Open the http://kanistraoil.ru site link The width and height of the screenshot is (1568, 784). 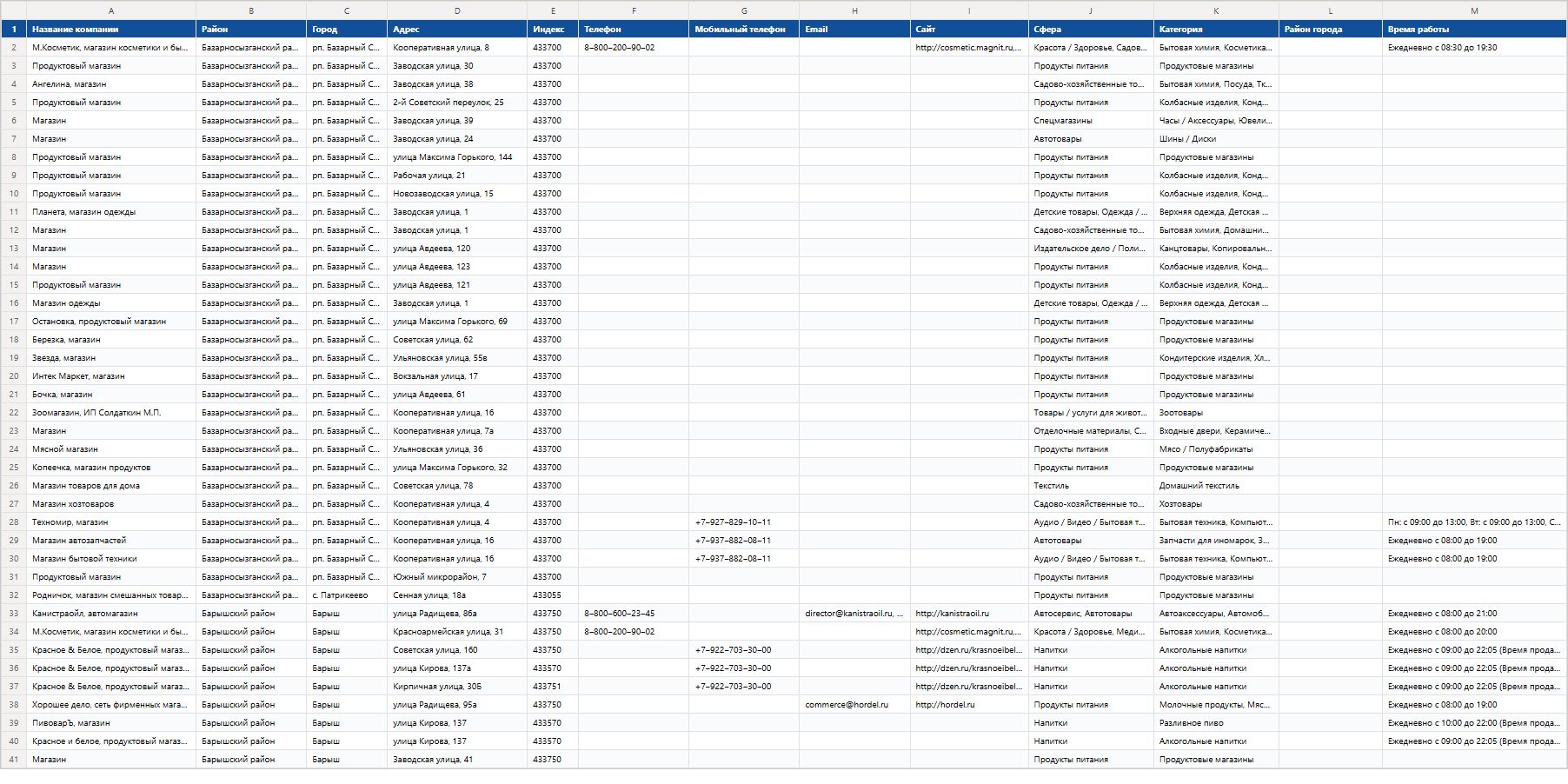coord(969,614)
